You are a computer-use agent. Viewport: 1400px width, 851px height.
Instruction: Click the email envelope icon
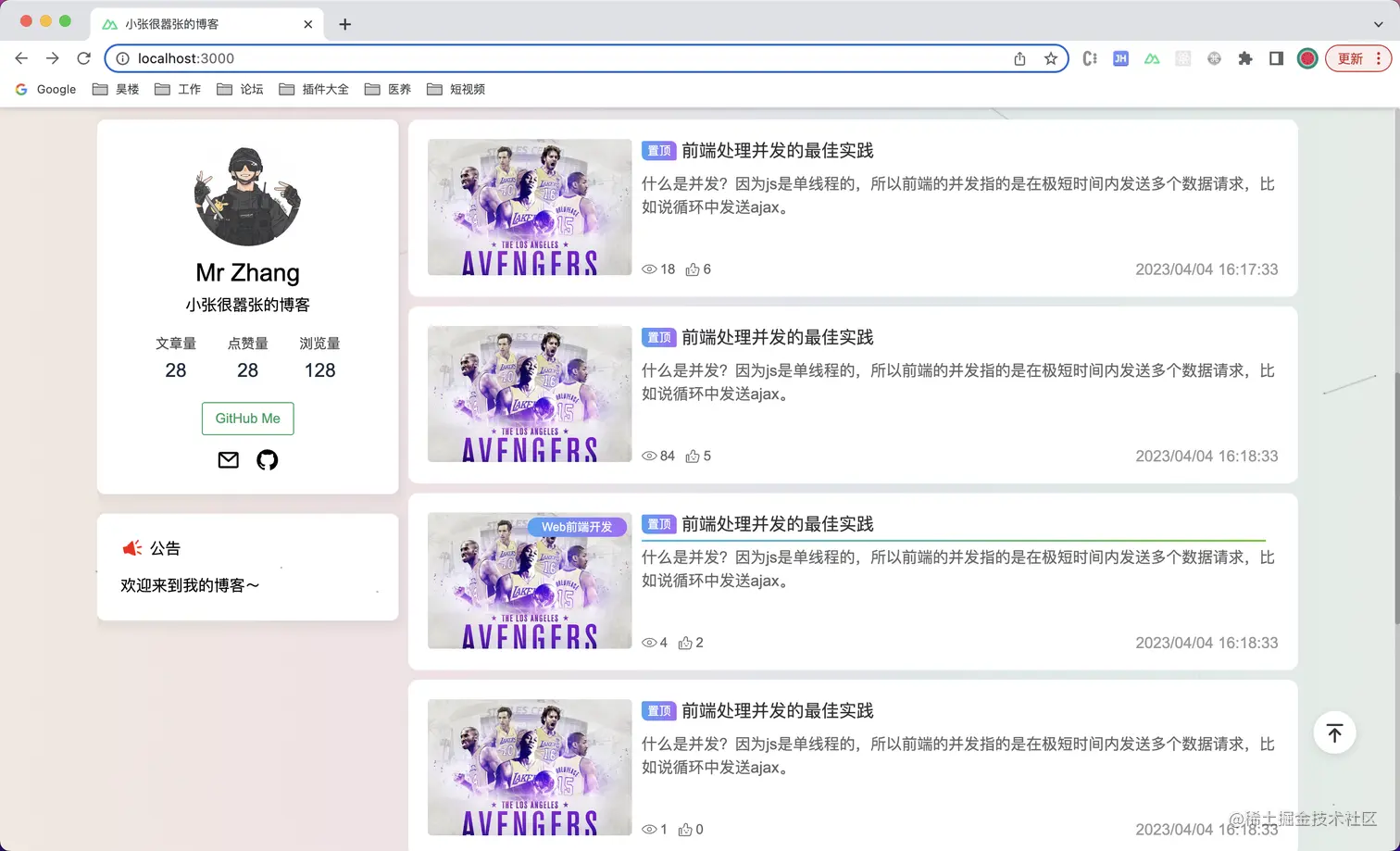pos(228,460)
